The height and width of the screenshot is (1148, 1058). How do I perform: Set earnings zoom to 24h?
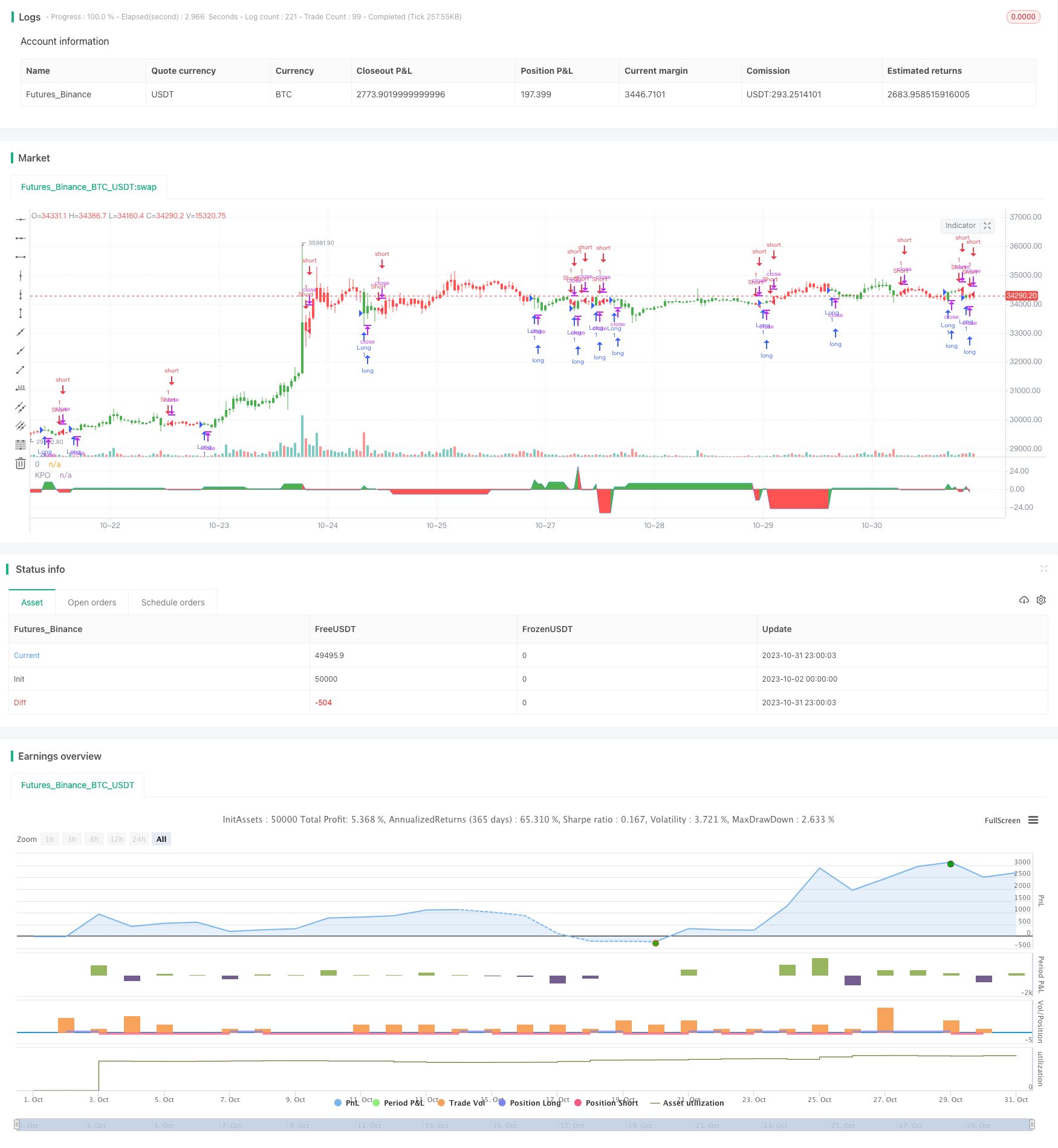pos(139,839)
